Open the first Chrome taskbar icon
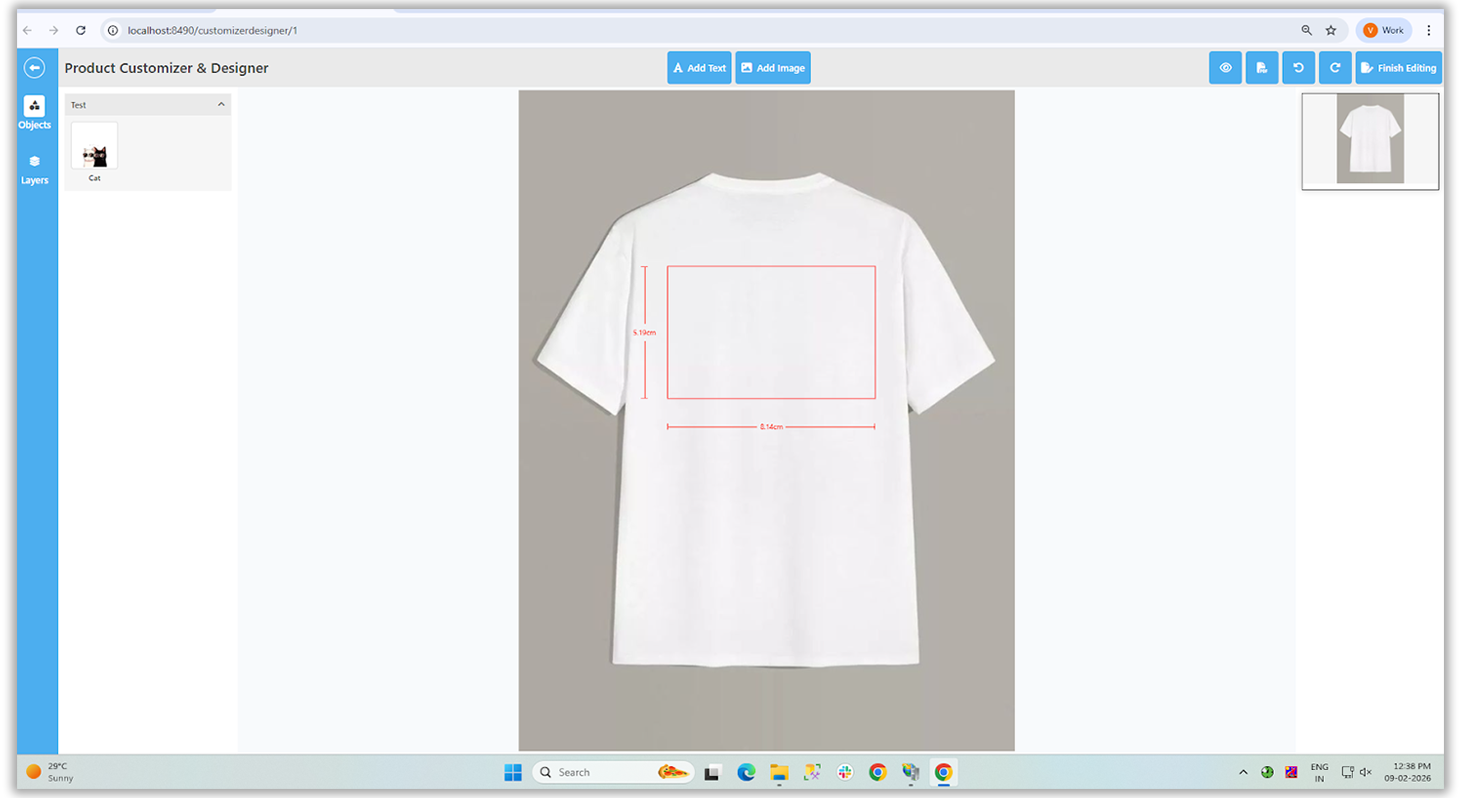 [x=878, y=772]
